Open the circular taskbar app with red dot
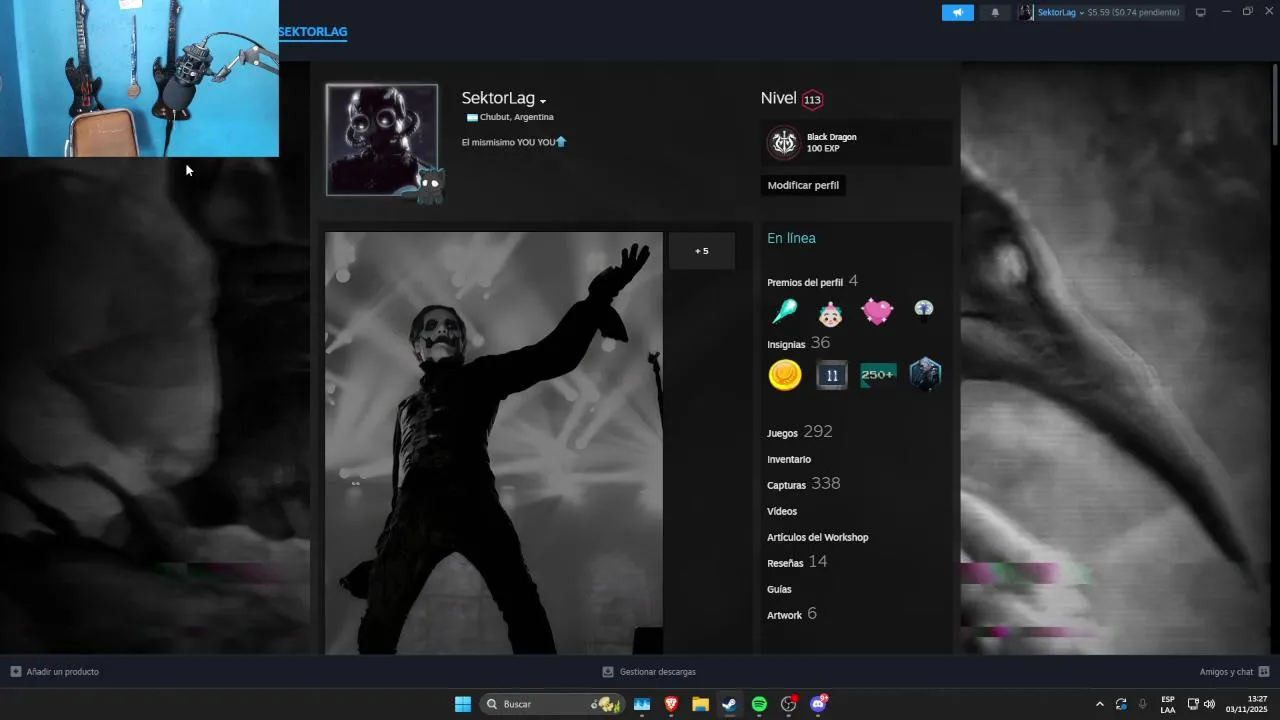 (x=789, y=704)
